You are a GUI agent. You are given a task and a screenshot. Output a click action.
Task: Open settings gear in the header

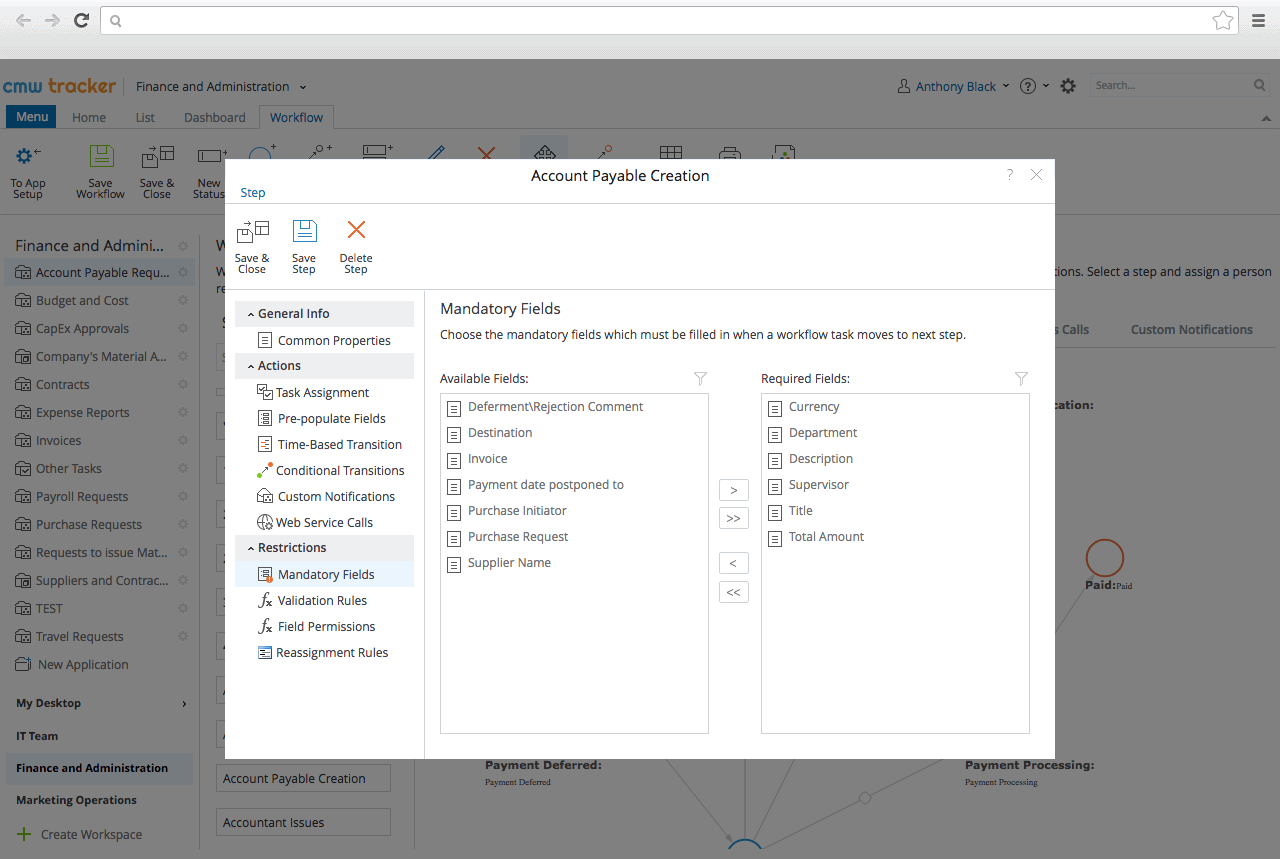(1068, 86)
